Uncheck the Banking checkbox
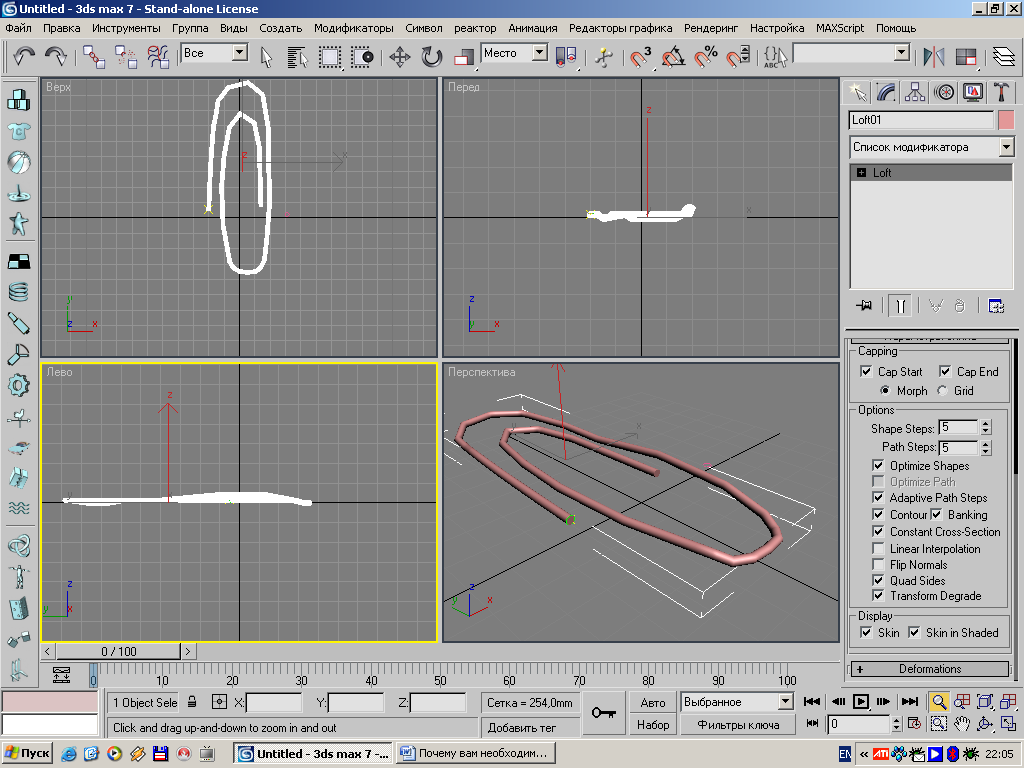 click(x=936, y=515)
